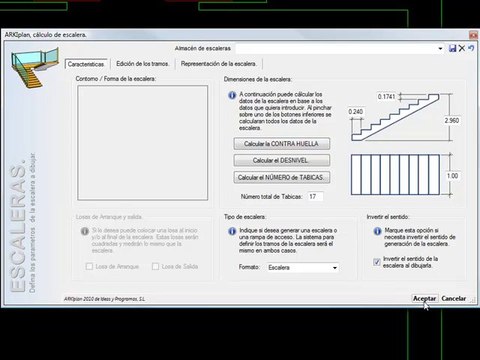Click the info icon in Tipo de escalera
Viewport: 480px width, 360px height.
(x=232, y=231)
